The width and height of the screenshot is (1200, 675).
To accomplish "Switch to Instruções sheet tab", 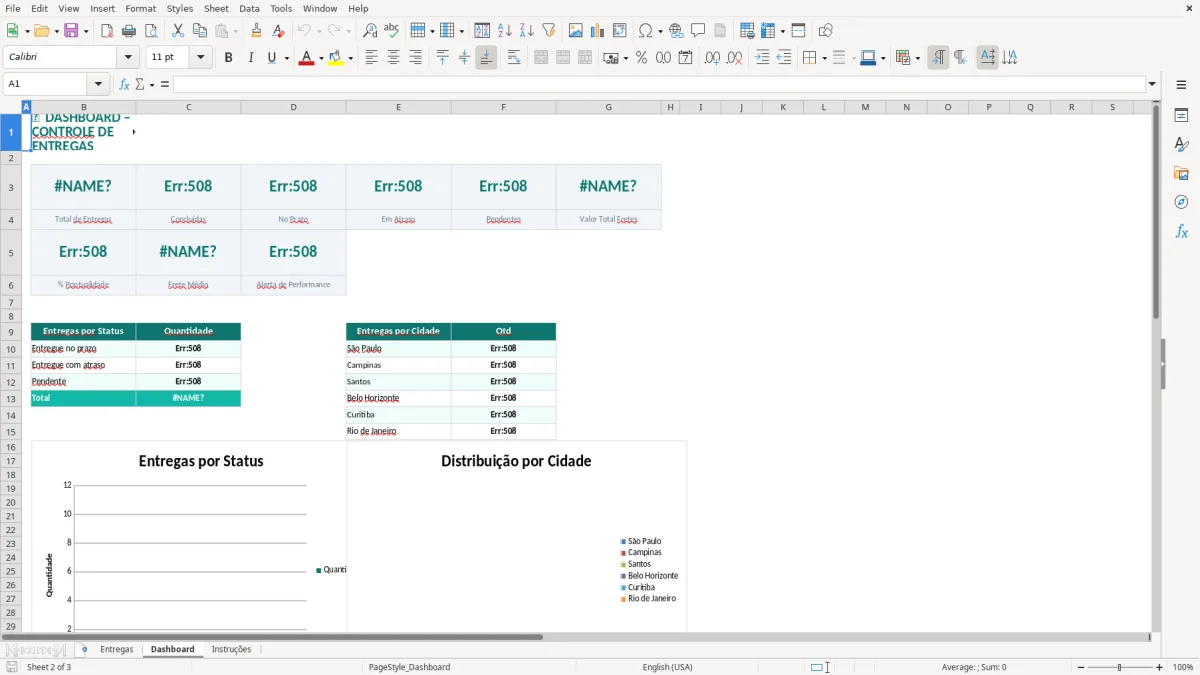I will click(x=231, y=649).
